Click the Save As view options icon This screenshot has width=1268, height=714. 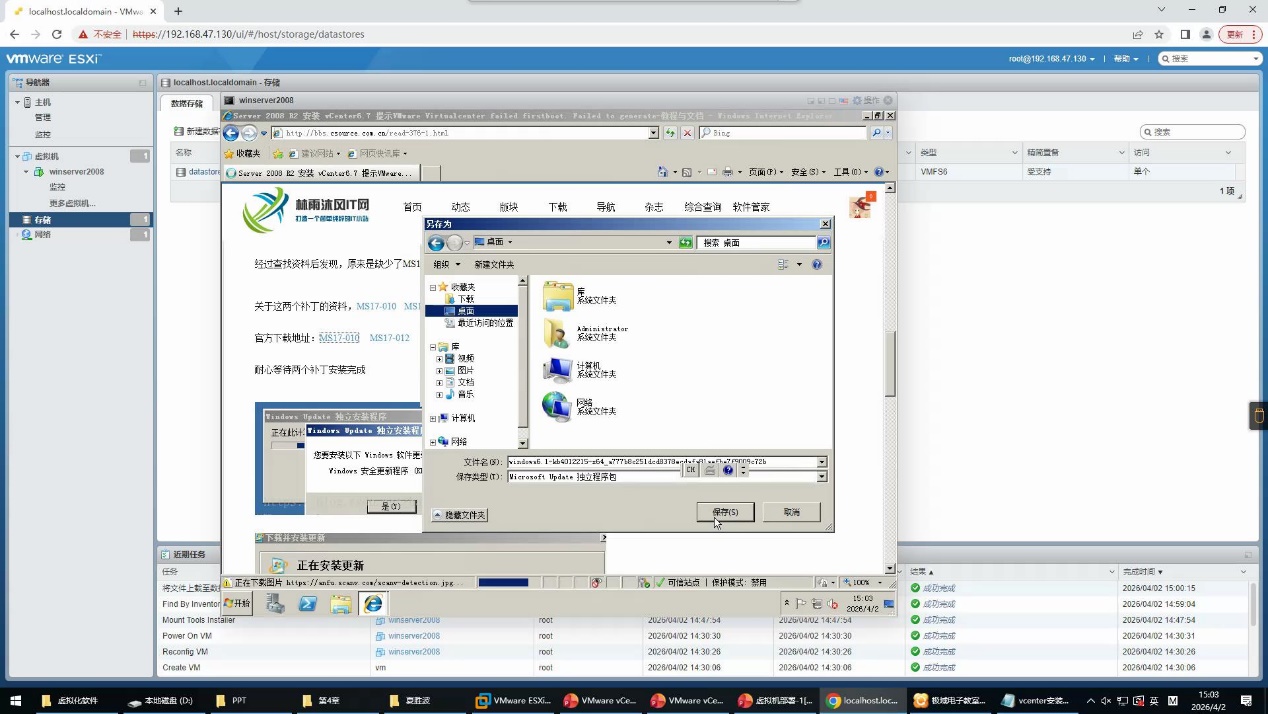784,265
